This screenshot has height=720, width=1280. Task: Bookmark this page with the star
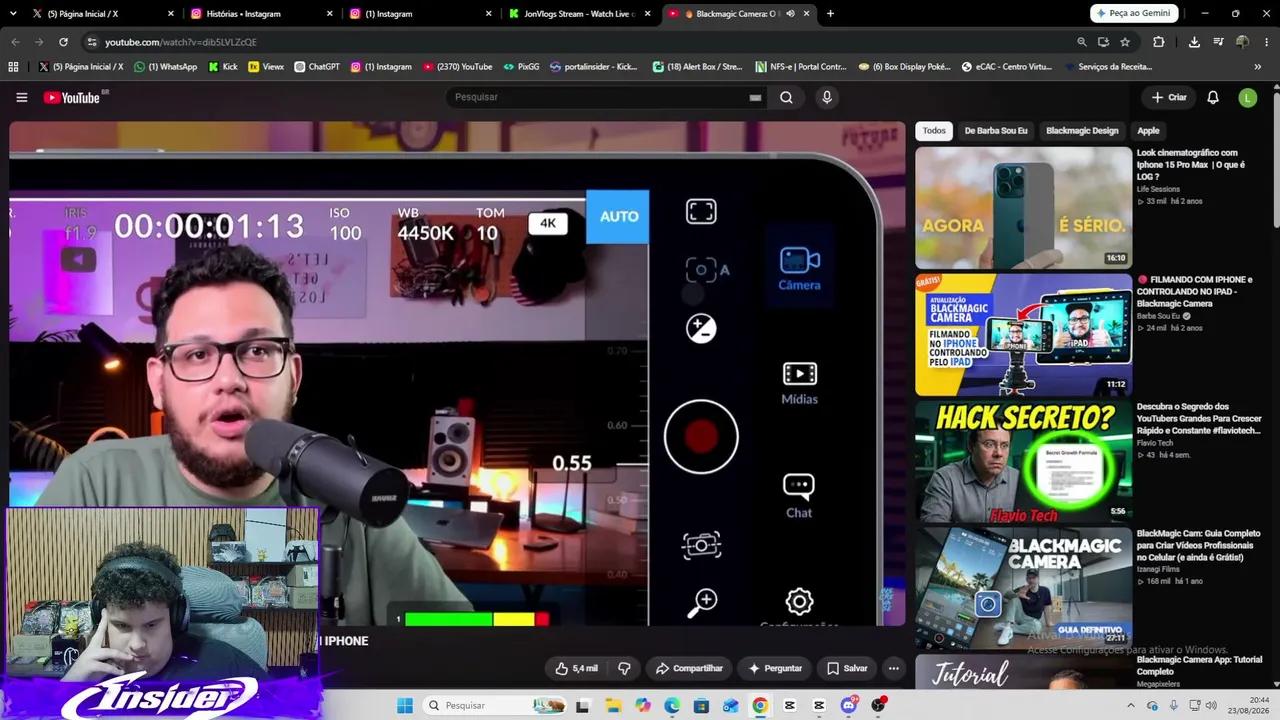coord(1125,42)
